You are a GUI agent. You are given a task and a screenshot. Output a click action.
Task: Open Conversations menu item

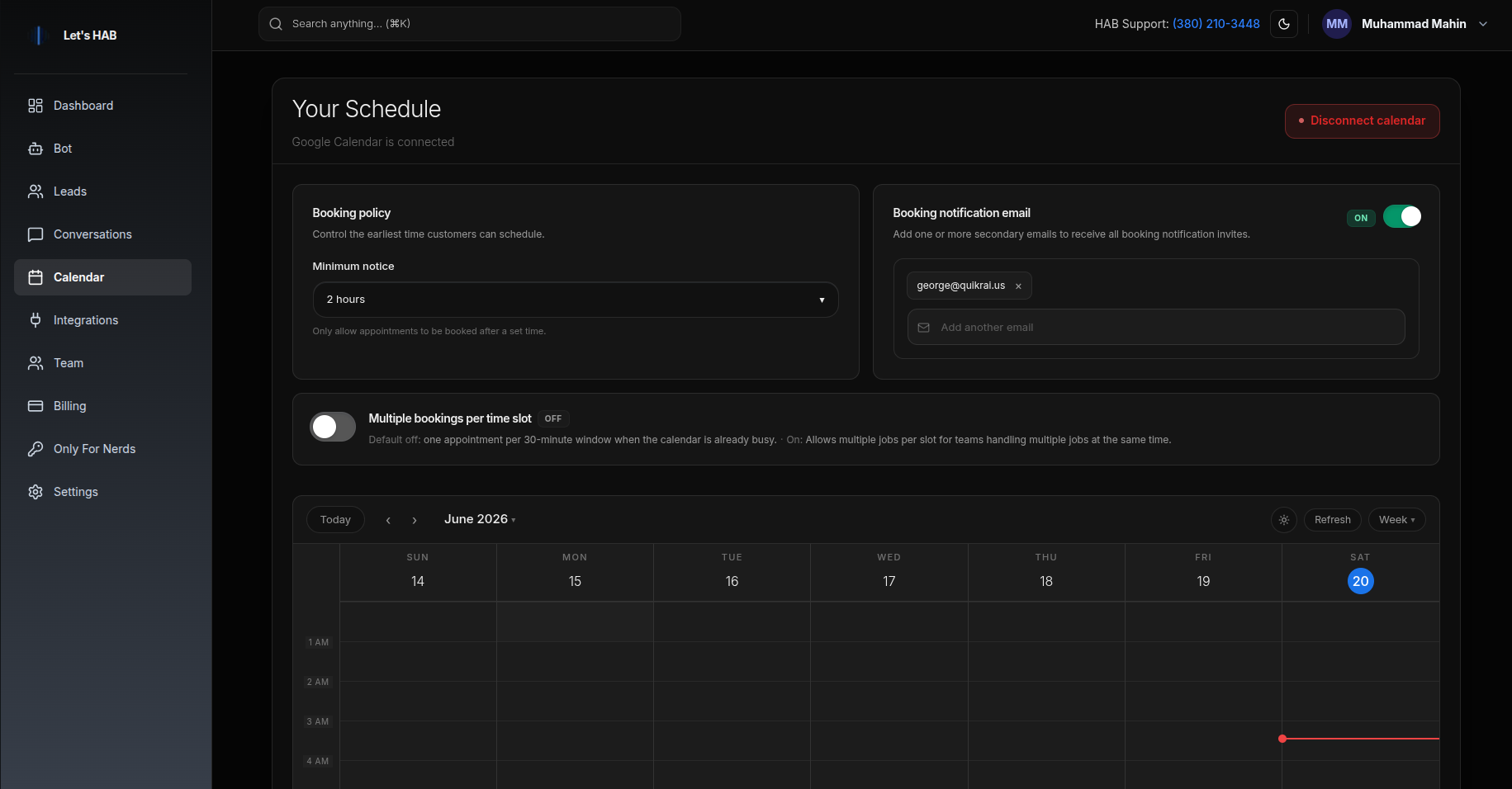102,234
